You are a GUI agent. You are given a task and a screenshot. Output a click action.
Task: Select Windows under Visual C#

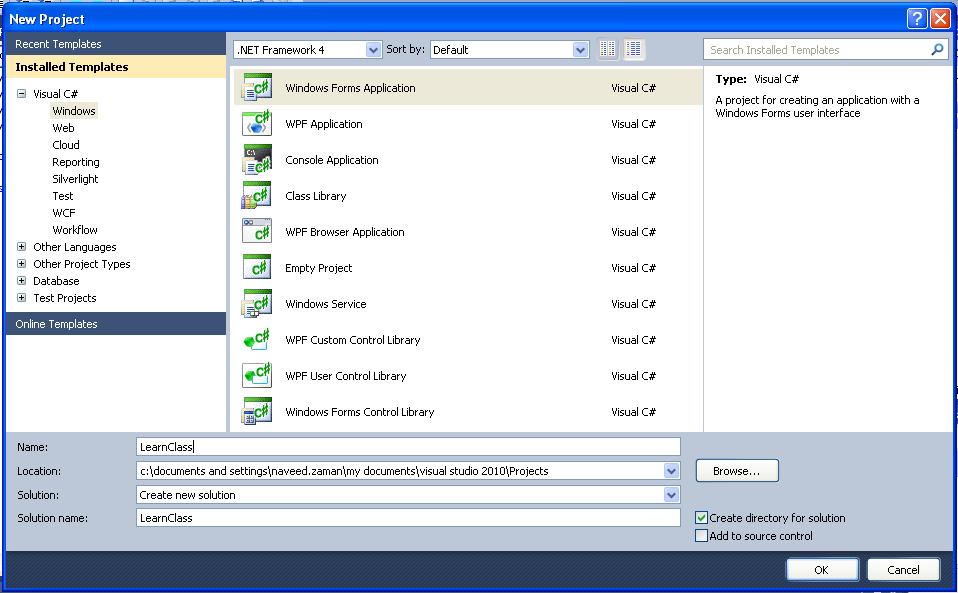[x=74, y=111]
